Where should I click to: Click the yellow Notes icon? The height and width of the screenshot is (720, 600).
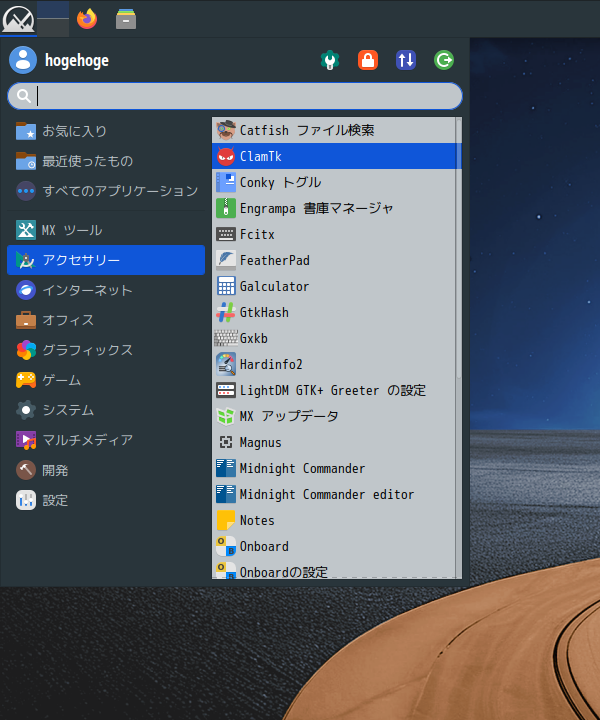(226, 520)
